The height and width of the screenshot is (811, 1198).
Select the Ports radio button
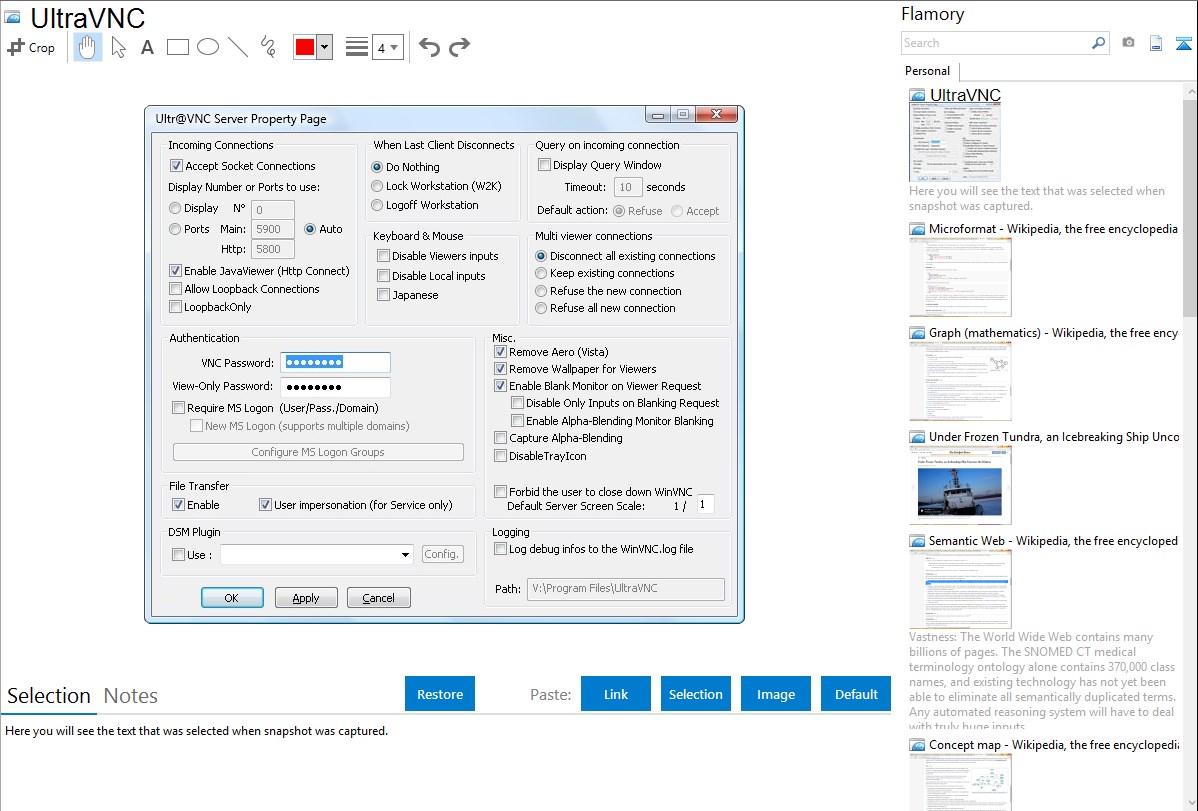click(175, 229)
